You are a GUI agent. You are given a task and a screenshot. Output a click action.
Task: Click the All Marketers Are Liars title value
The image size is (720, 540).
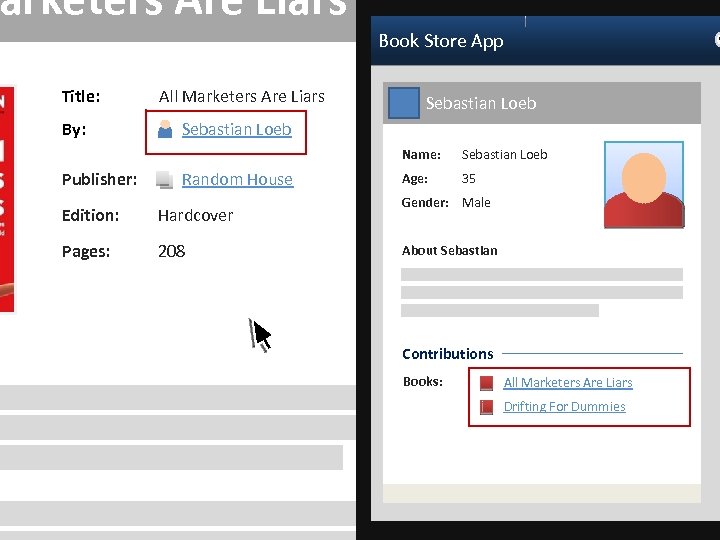pyautogui.click(x=242, y=96)
